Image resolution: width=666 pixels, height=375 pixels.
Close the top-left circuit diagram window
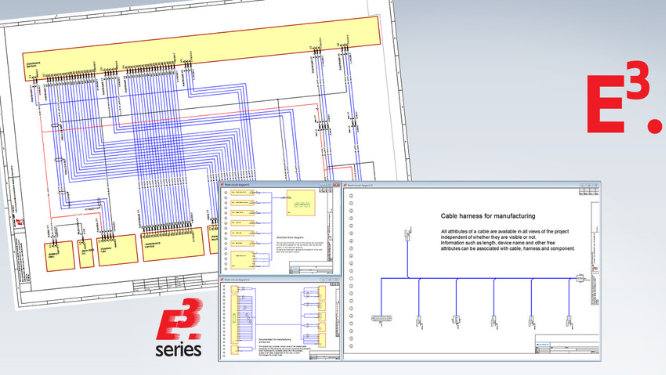(x=336, y=185)
